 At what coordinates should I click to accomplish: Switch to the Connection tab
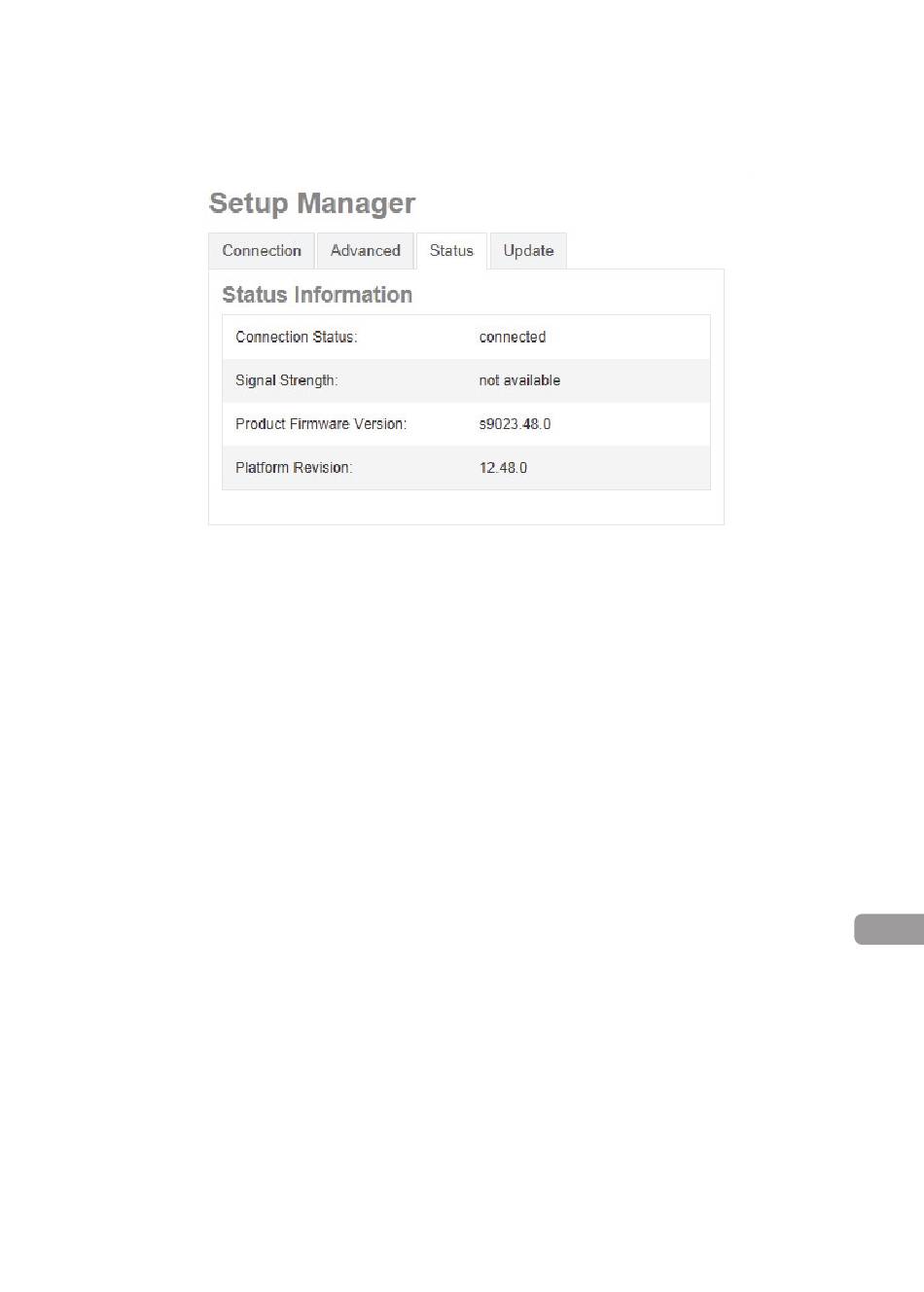click(262, 251)
